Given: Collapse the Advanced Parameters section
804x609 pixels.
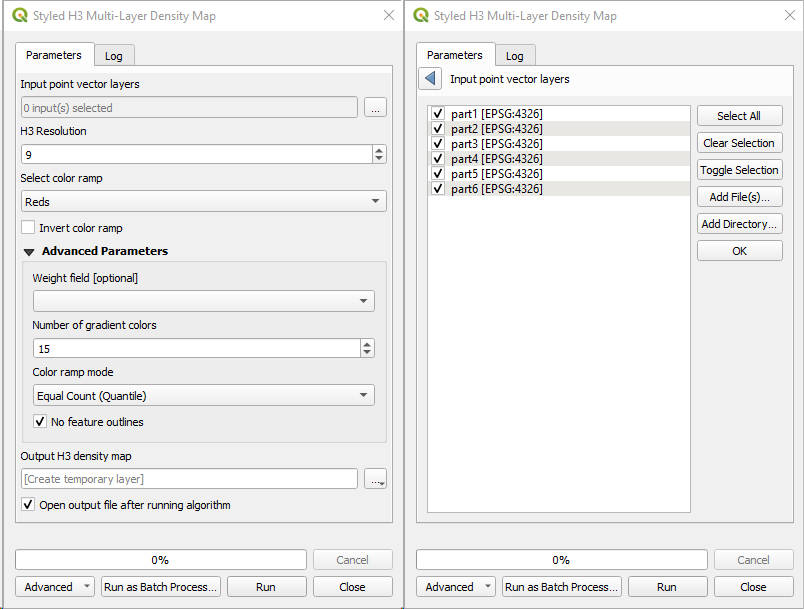Looking at the screenshot, I should (29, 252).
